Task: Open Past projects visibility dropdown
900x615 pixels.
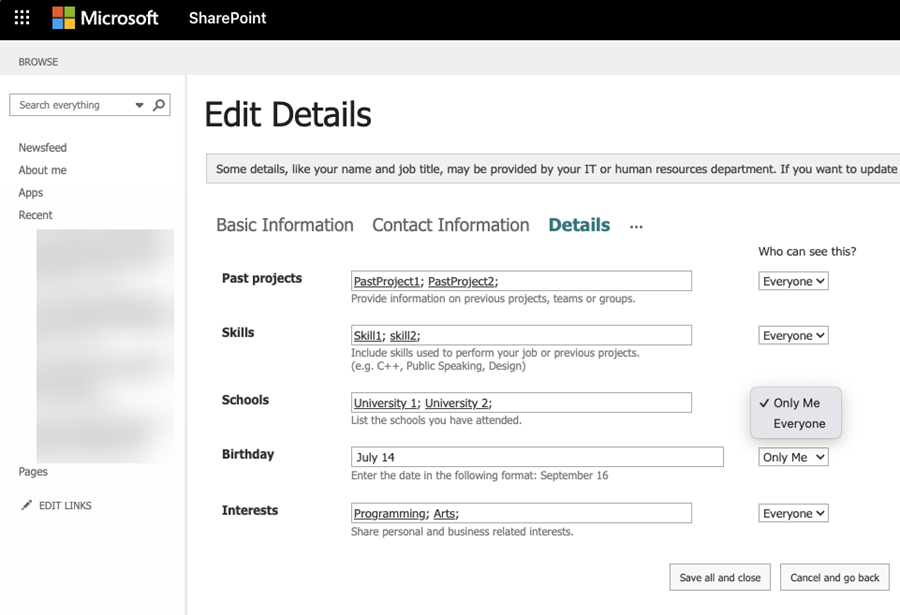Action: tap(793, 281)
